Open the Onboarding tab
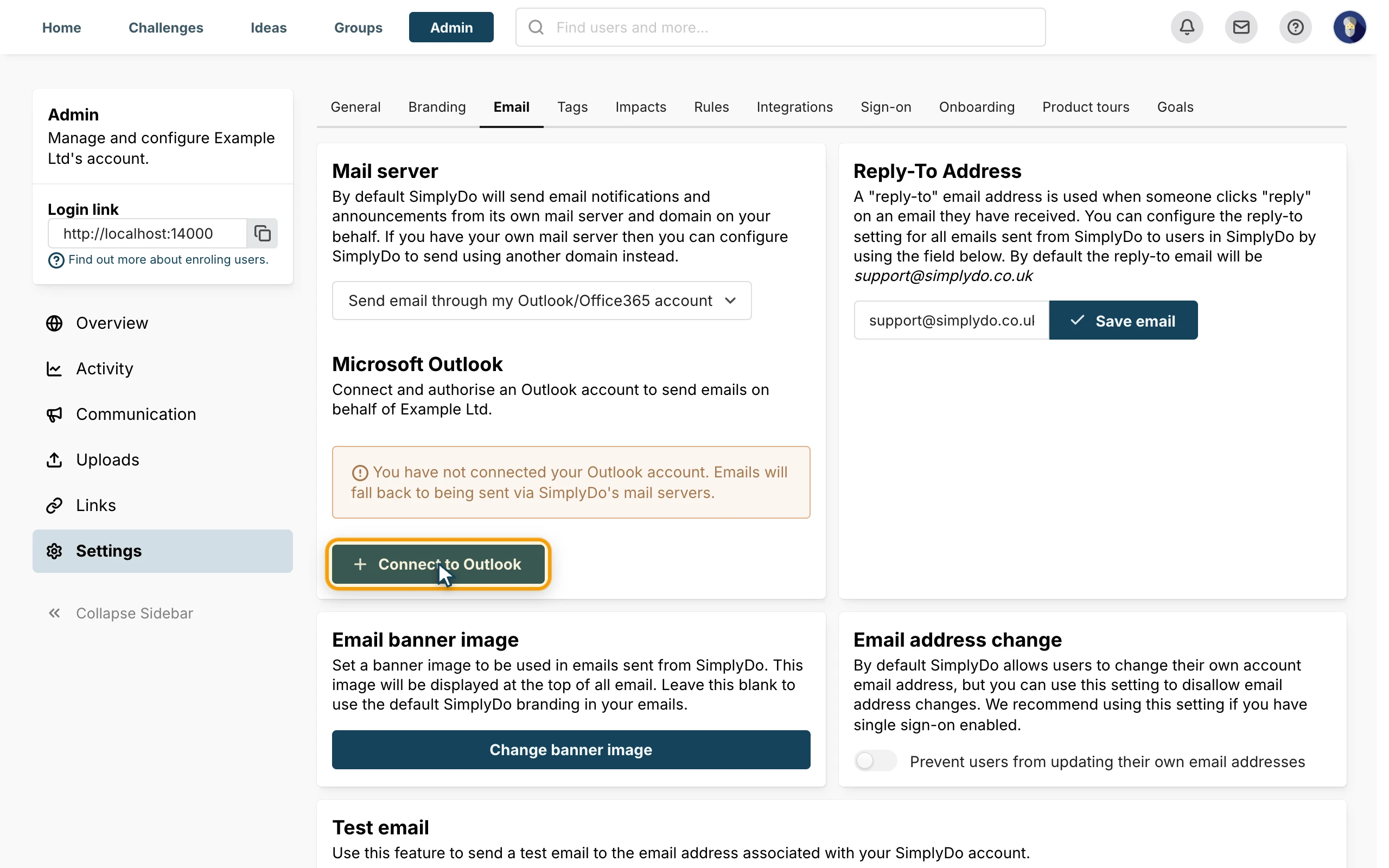 976,107
